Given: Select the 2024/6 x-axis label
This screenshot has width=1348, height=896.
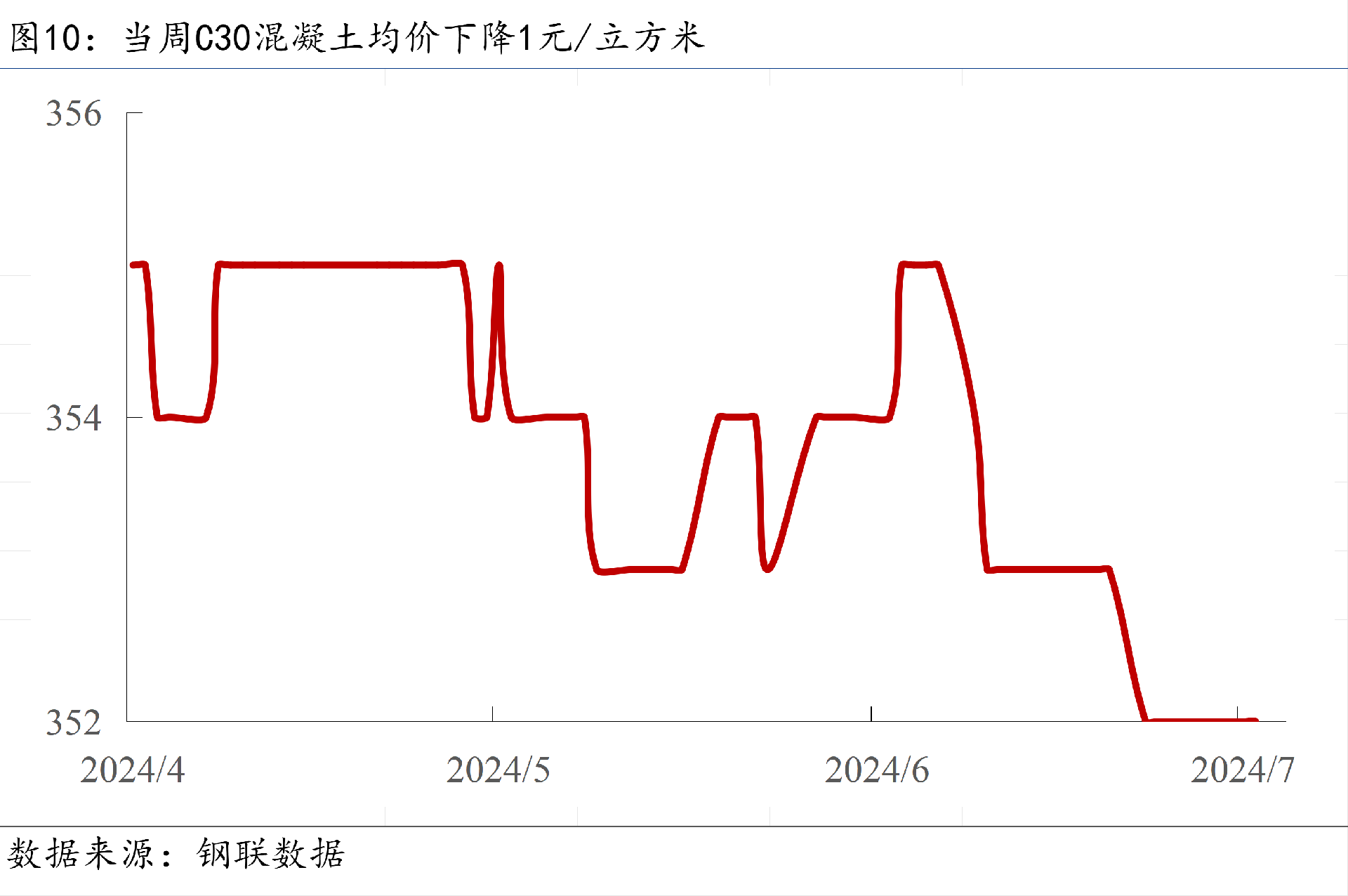Looking at the screenshot, I should coord(876,770).
